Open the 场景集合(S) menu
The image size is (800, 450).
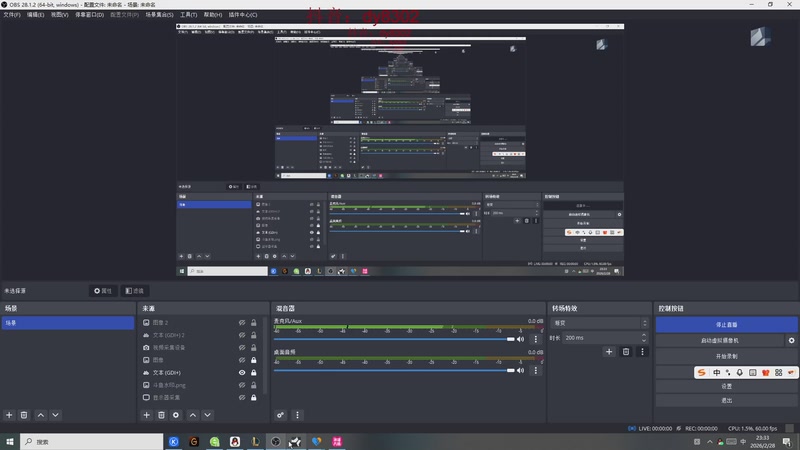point(159,15)
